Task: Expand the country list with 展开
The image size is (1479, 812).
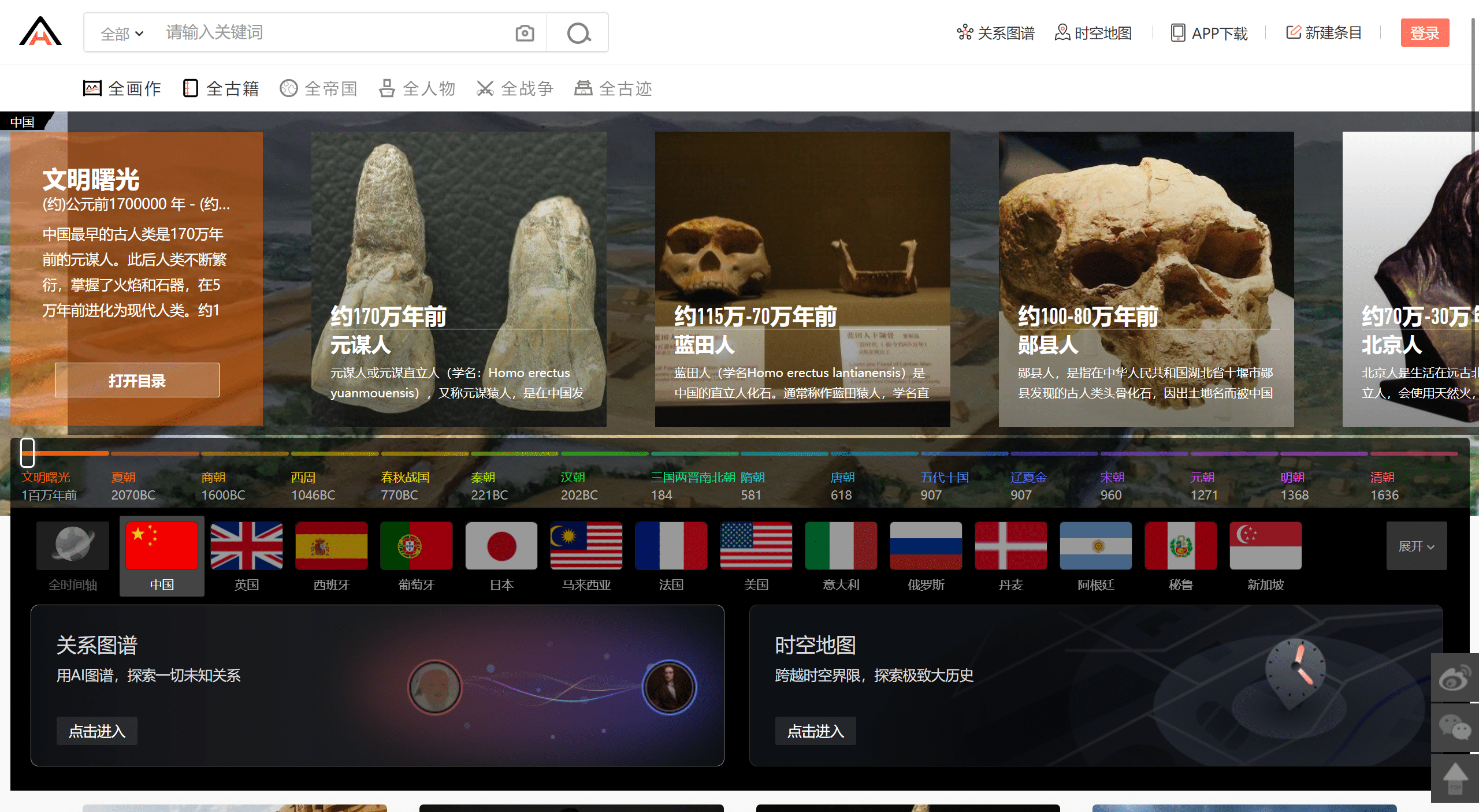Action: (1417, 546)
